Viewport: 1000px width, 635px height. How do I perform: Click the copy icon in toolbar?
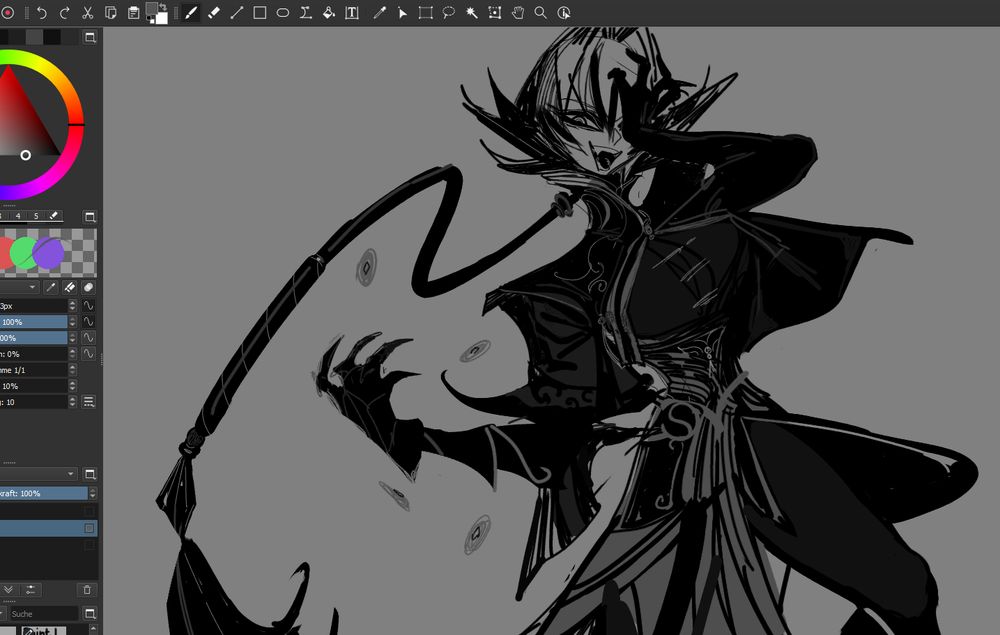pos(110,13)
